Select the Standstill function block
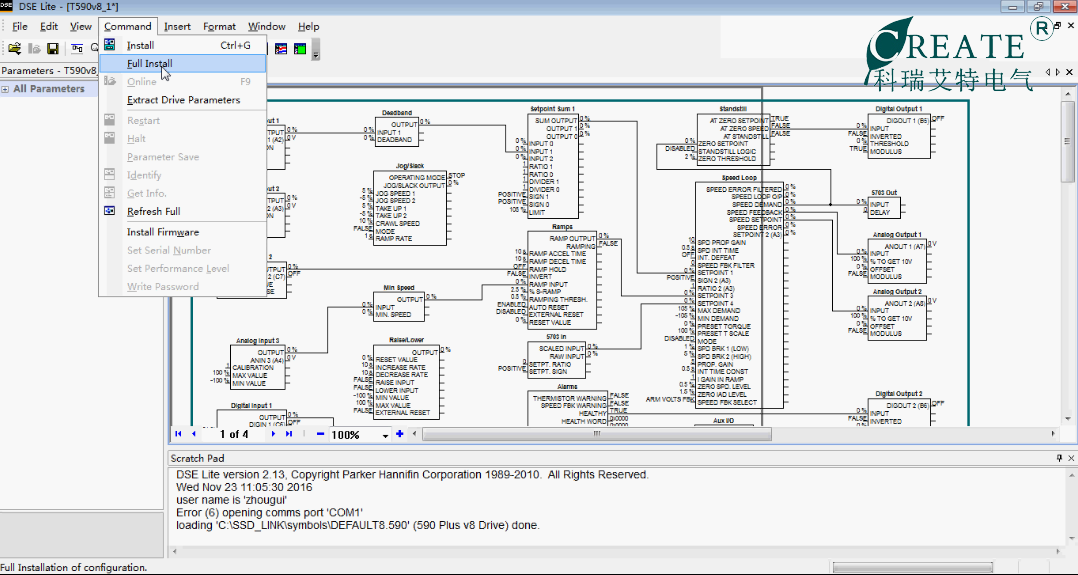This screenshot has height=575, width=1078. click(734, 140)
